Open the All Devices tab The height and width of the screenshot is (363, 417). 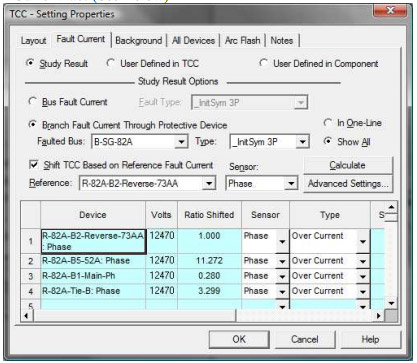point(193,41)
